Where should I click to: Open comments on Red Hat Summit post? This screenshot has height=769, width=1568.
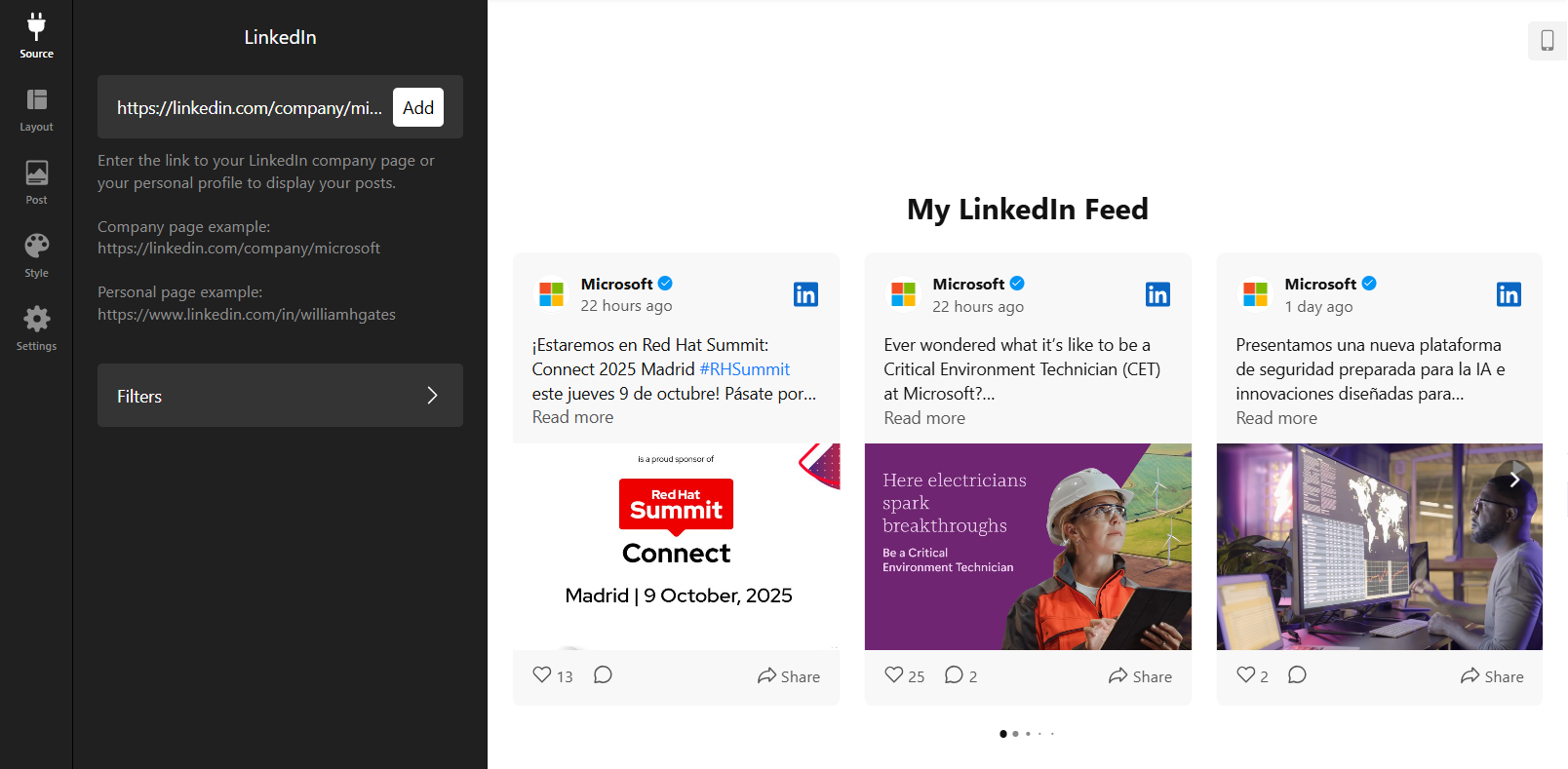603,674
